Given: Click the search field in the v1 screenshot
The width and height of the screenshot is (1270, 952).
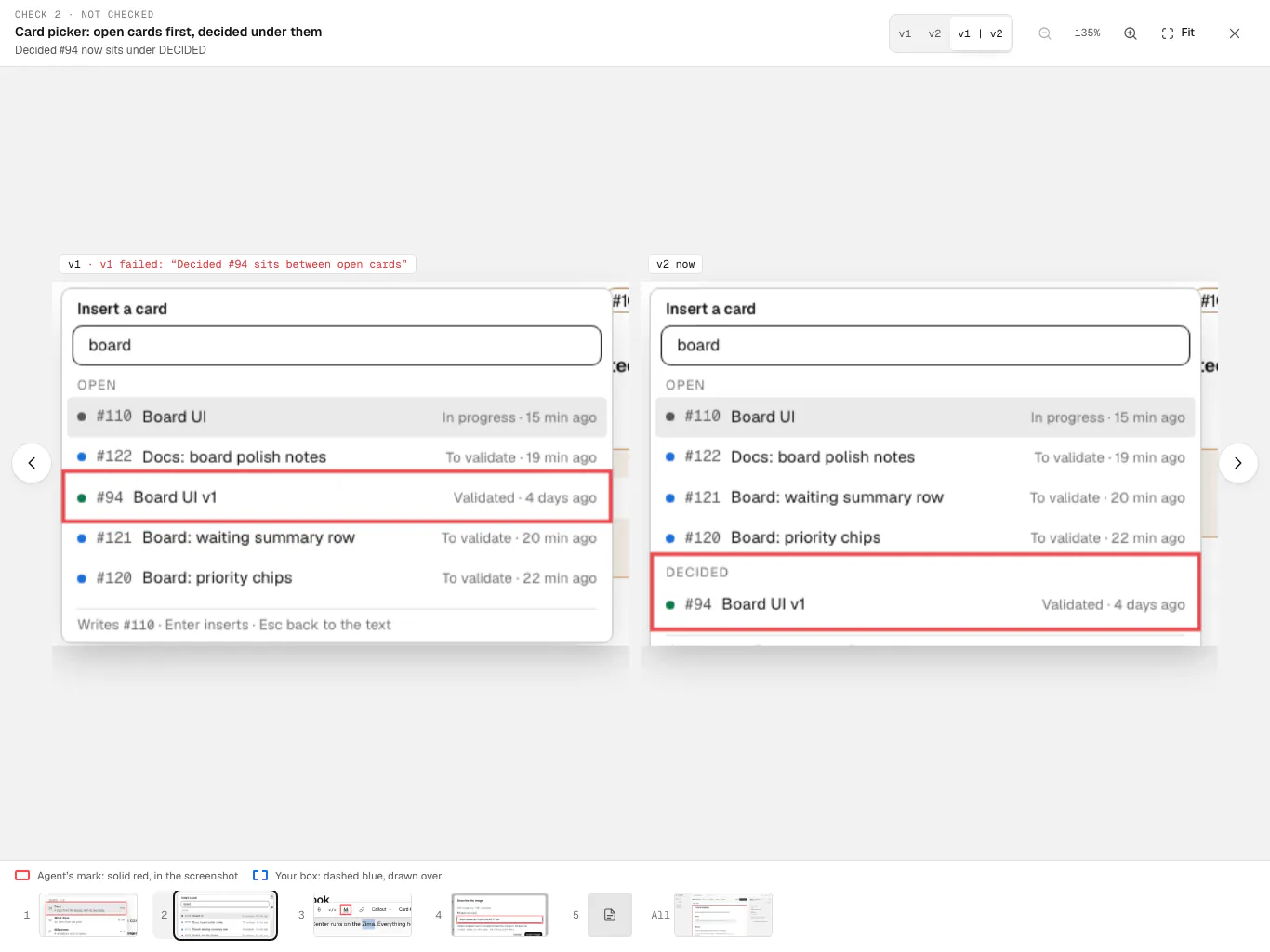Looking at the screenshot, I should (x=337, y=346).
